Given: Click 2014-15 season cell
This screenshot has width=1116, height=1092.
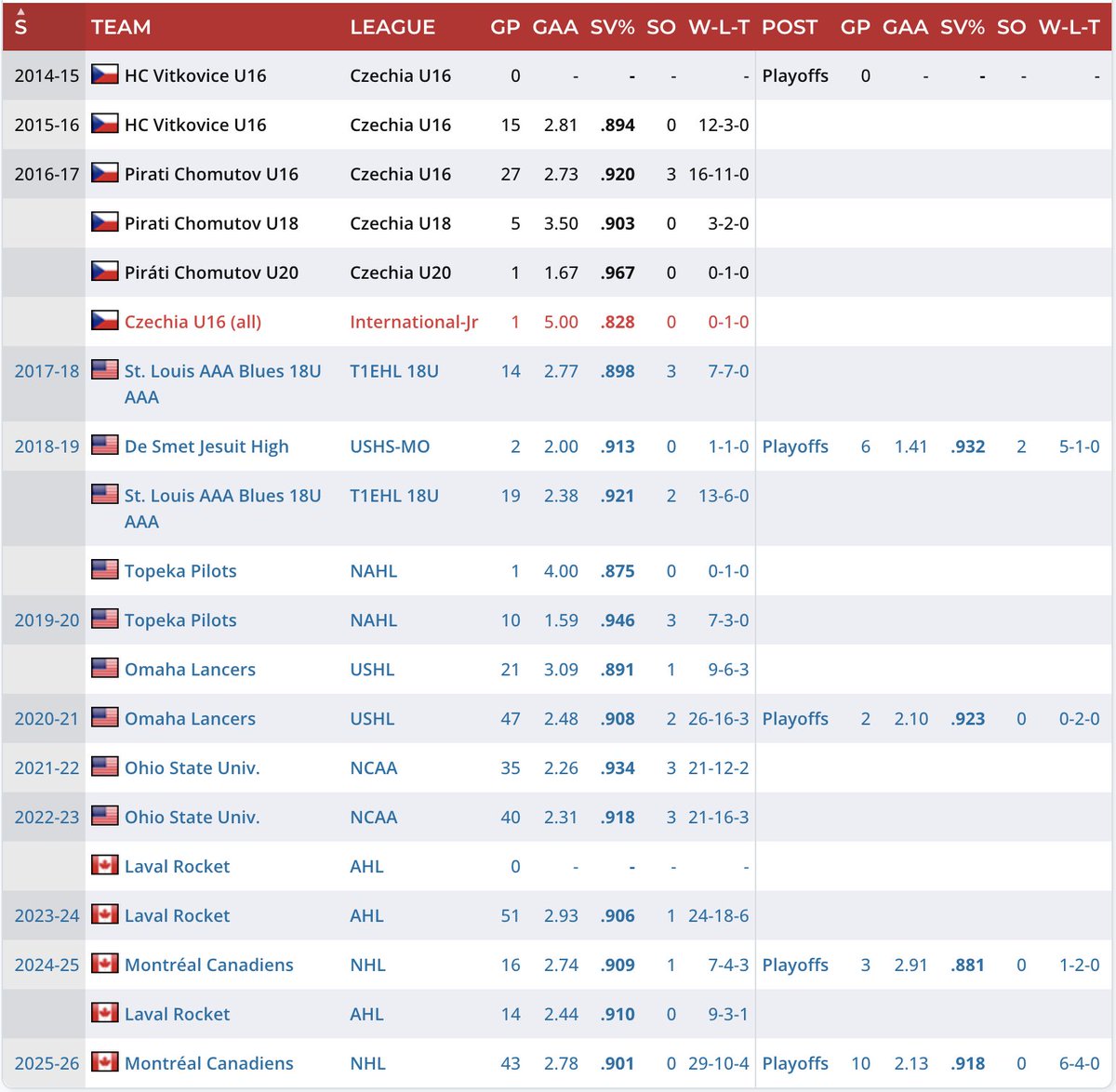Looking at the screenshot, I should [46, 75].
